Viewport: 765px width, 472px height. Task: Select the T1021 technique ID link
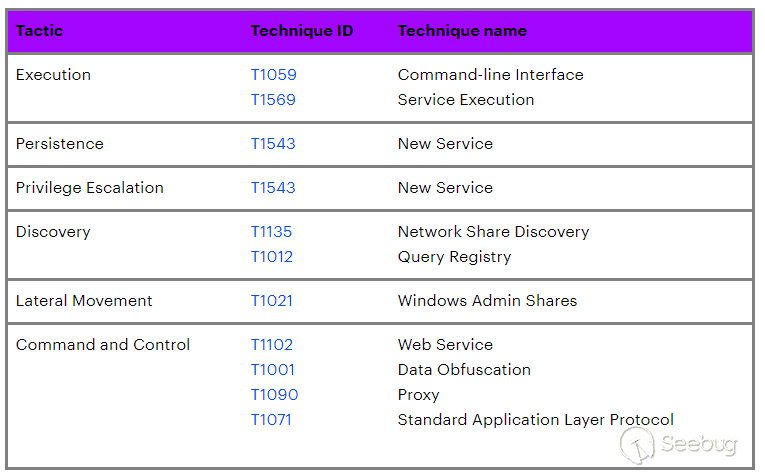pos(271,301)
